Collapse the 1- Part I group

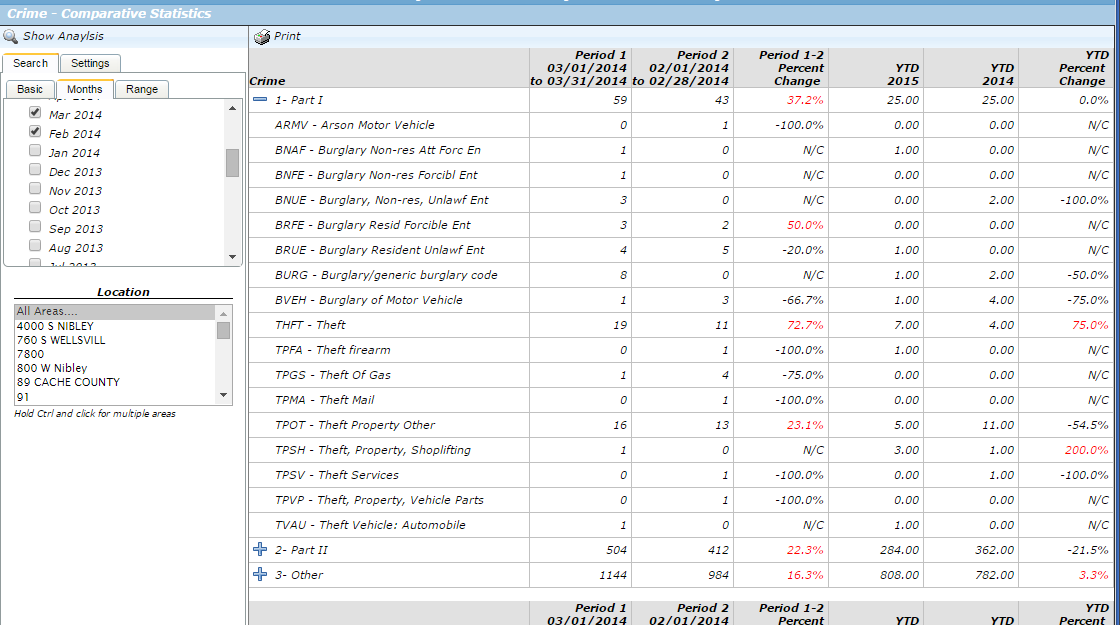[x=260, y=100]
